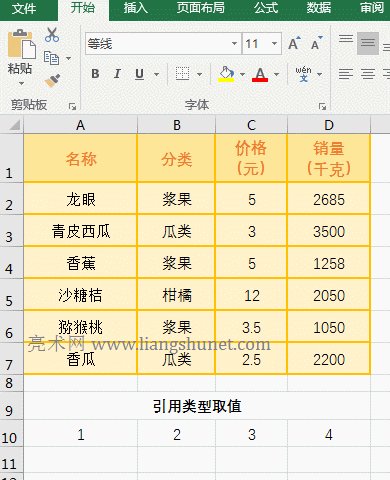Expand fill color palette arrow
Image resolution: width=390 pixels, height=480 pixels.
coord(242,74)
